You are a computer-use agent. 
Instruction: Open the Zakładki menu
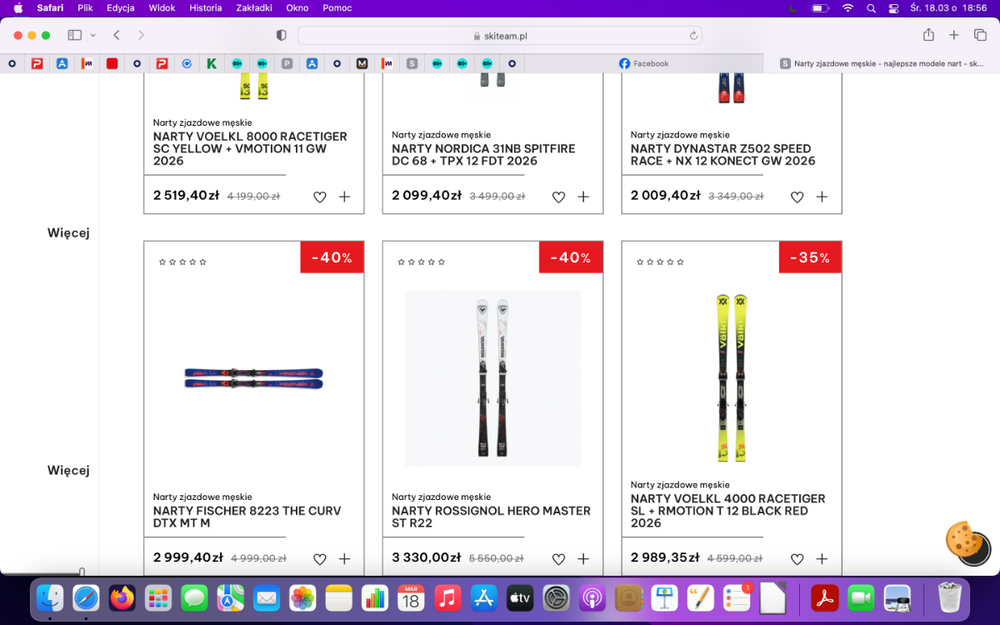pyautogui.click(x=254, y=8)
